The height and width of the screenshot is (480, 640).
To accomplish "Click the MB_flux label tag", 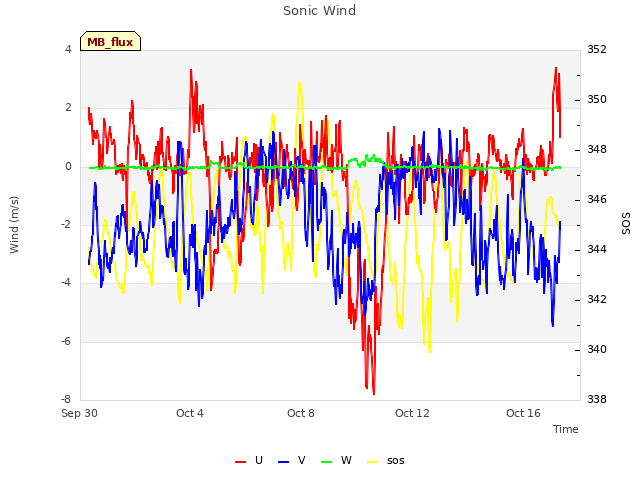I will coord(111,41).
